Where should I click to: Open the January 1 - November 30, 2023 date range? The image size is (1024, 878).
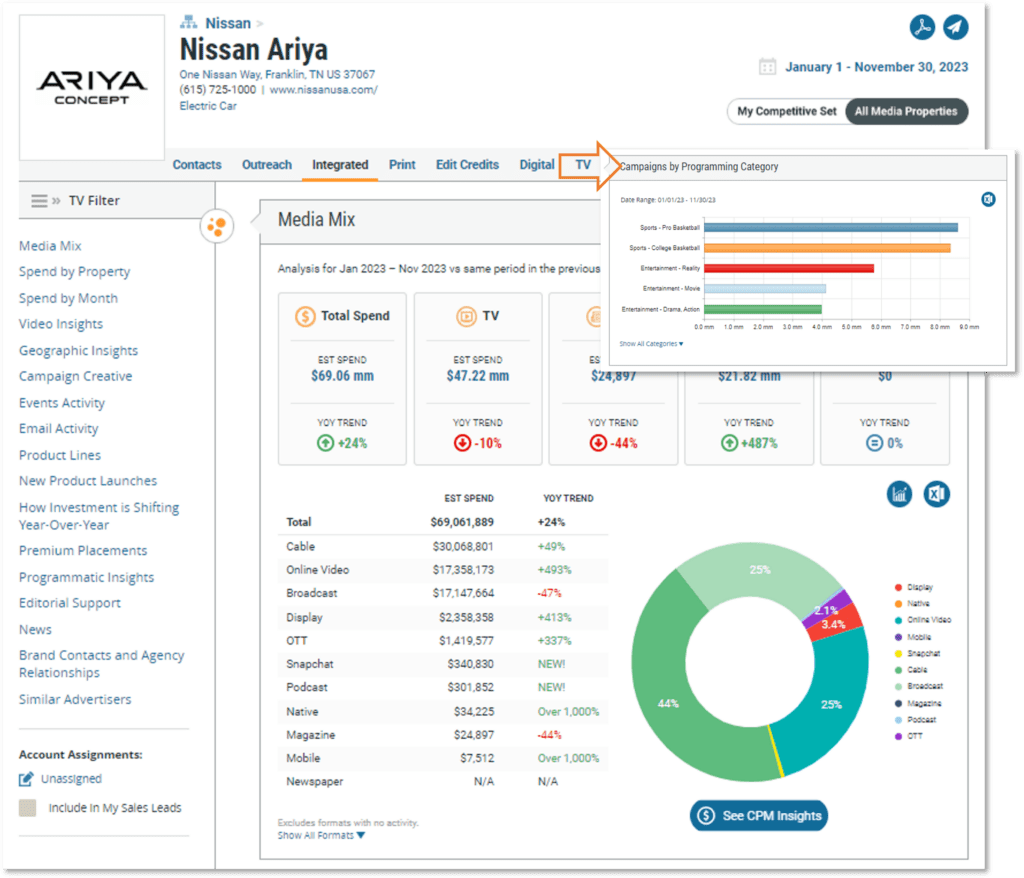876,67
